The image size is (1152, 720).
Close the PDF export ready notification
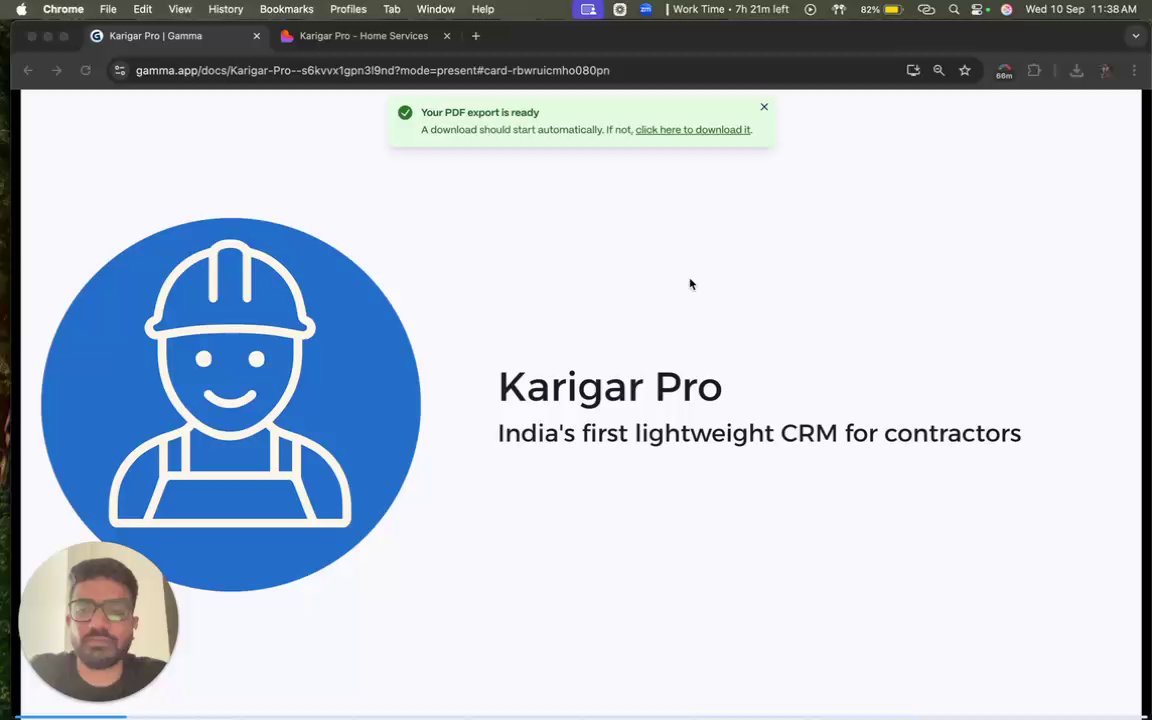[764, 107]
